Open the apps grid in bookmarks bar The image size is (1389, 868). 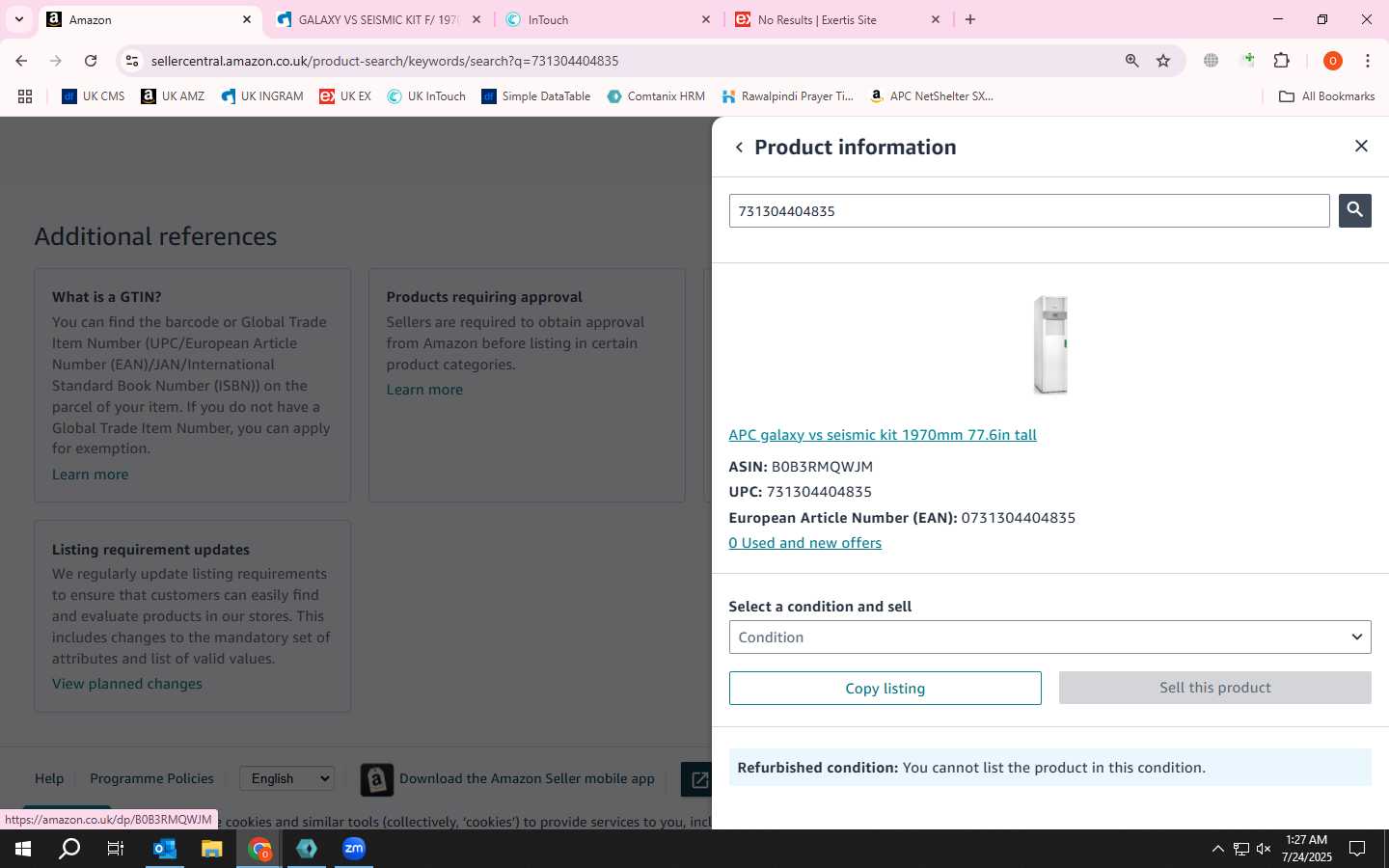pos(25,96)
